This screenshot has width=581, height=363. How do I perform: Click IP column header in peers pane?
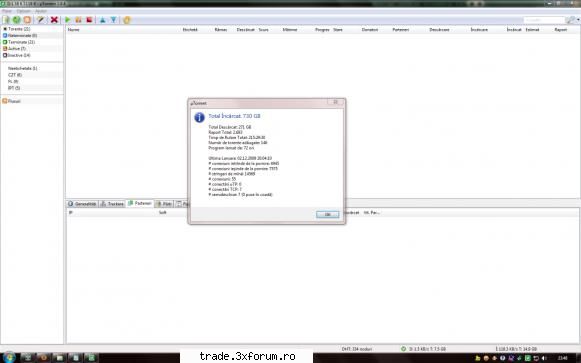tap(70, 213)
